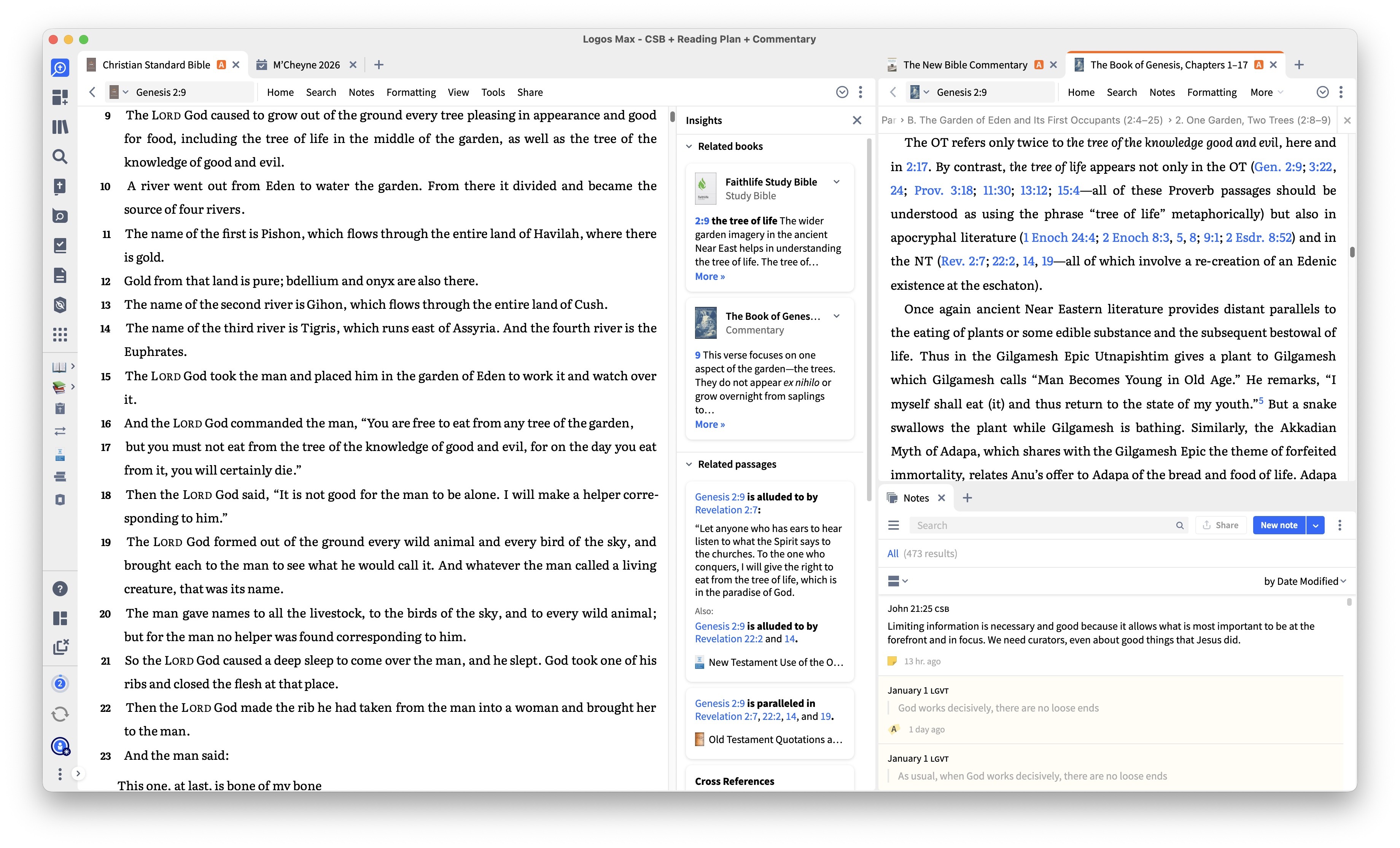This screenshot has width=1400, height=848.
Task: Click the Notes search input field
Action: pos(1043,526)
